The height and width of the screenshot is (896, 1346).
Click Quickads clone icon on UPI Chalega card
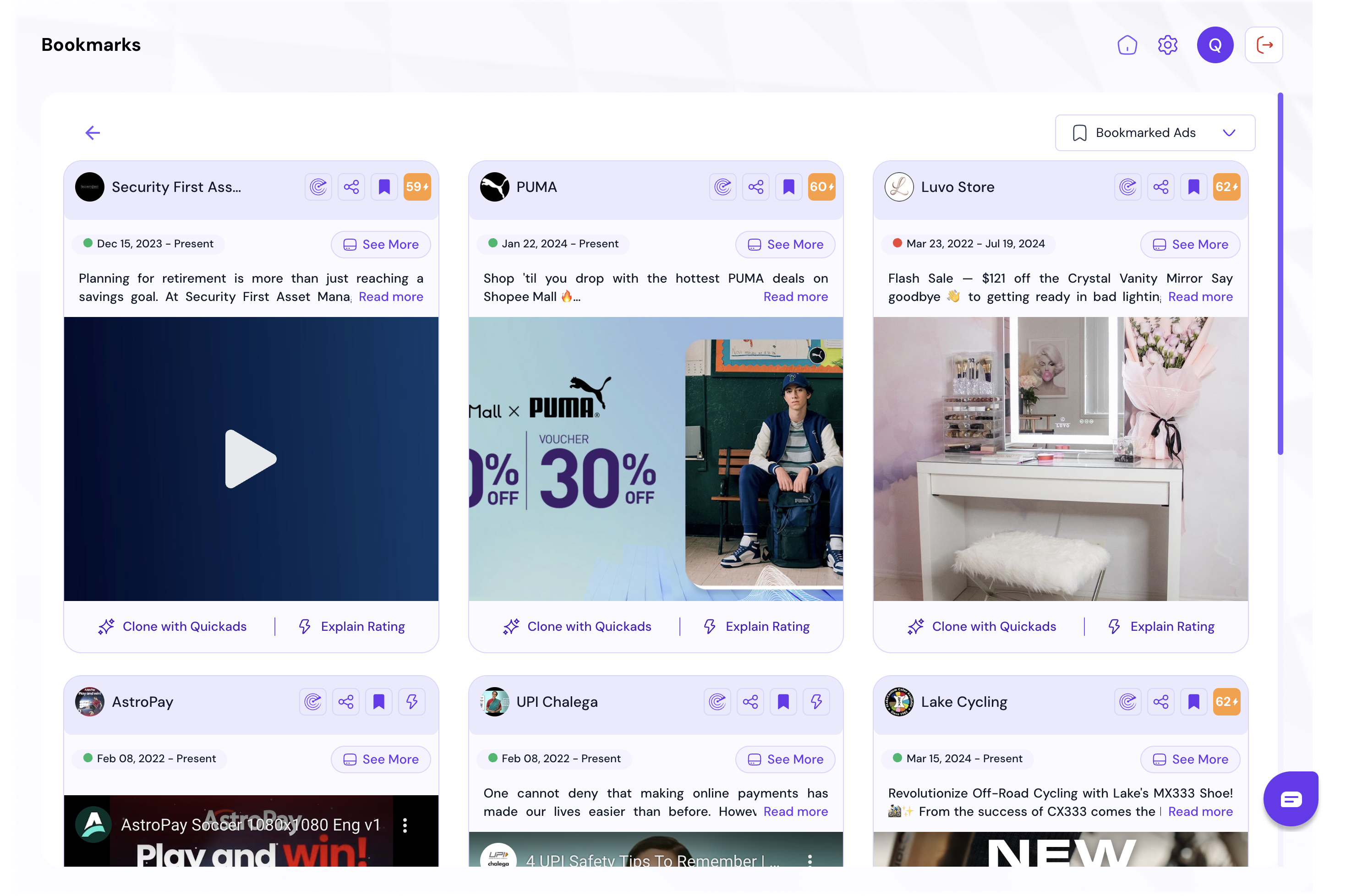coord(717,702)
